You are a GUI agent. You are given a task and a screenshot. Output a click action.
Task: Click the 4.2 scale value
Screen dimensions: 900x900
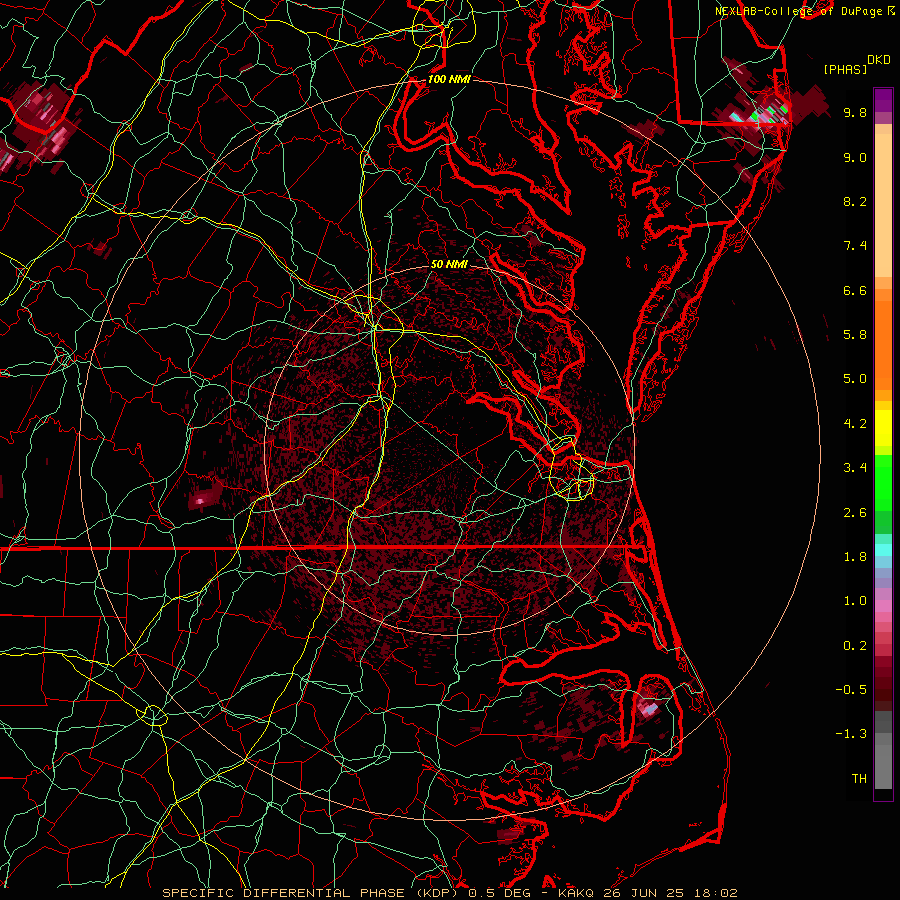tap(855, 424)
